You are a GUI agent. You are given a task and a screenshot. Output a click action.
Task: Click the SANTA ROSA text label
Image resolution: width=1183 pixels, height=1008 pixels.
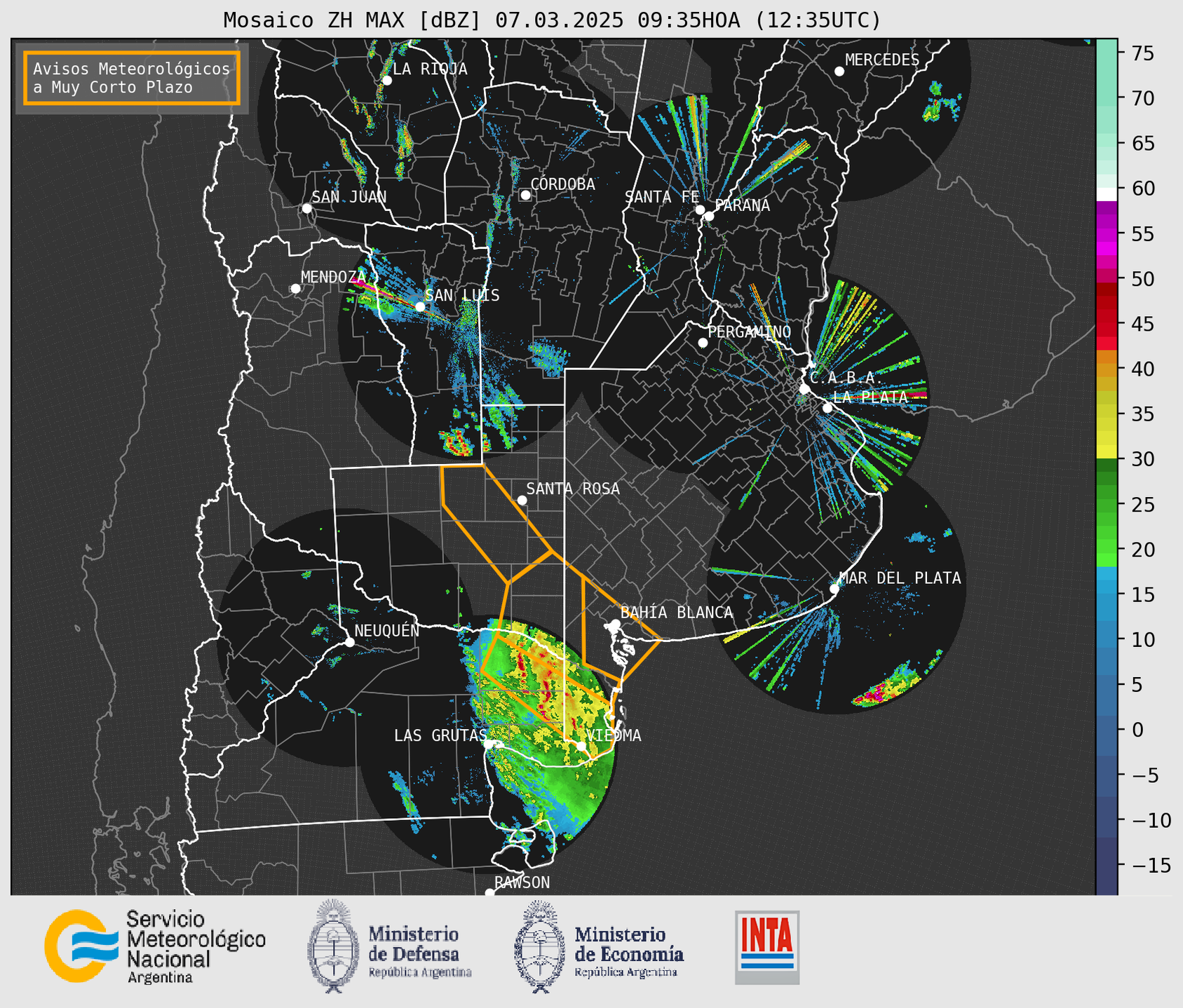[573, 489]
